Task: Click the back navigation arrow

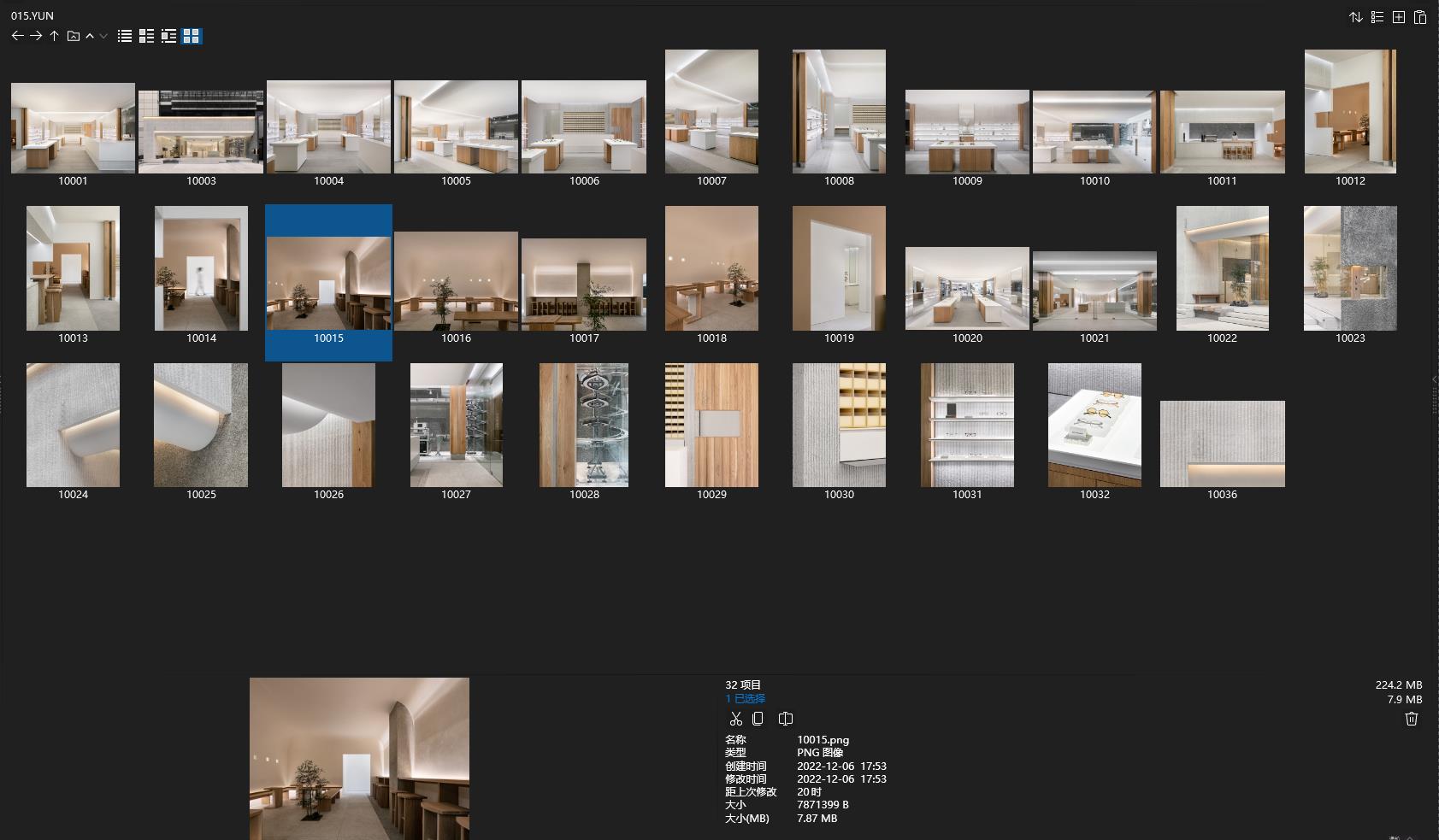Action: [17, 36]
